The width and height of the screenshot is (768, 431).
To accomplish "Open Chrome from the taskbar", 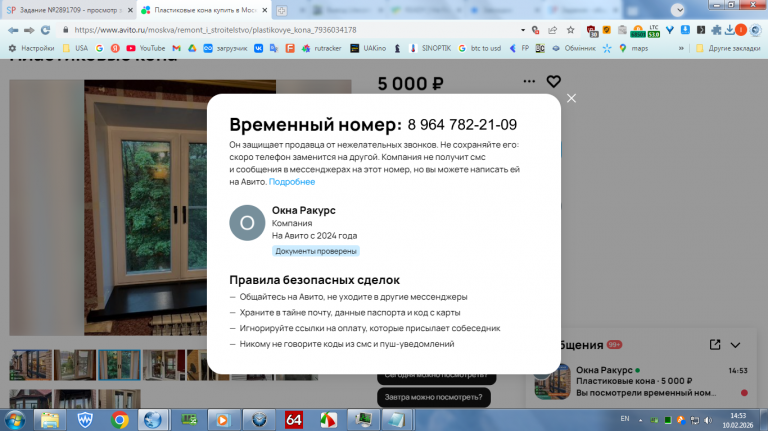I will tap(120, 420).
